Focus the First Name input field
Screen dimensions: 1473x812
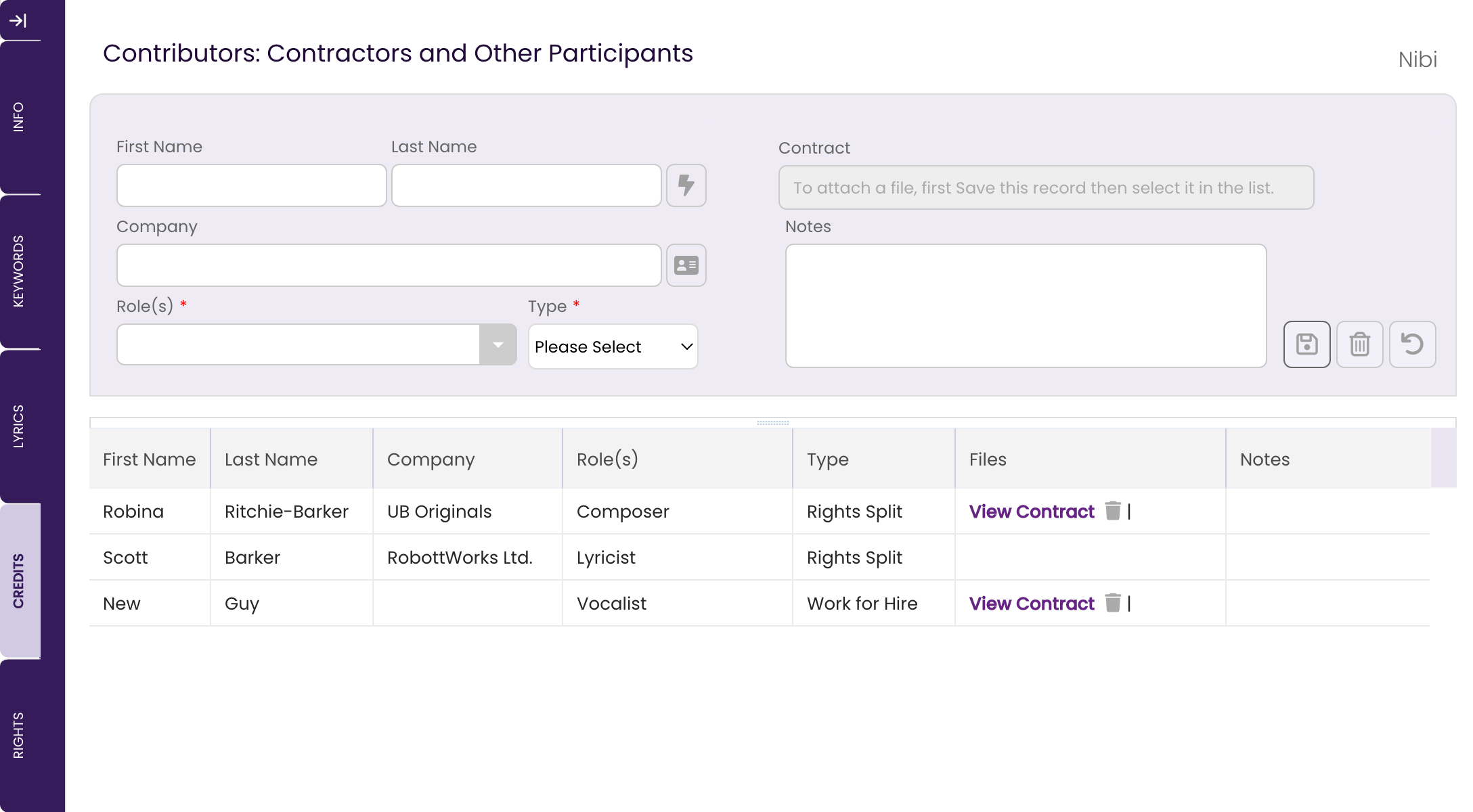(x=252, y=185)
